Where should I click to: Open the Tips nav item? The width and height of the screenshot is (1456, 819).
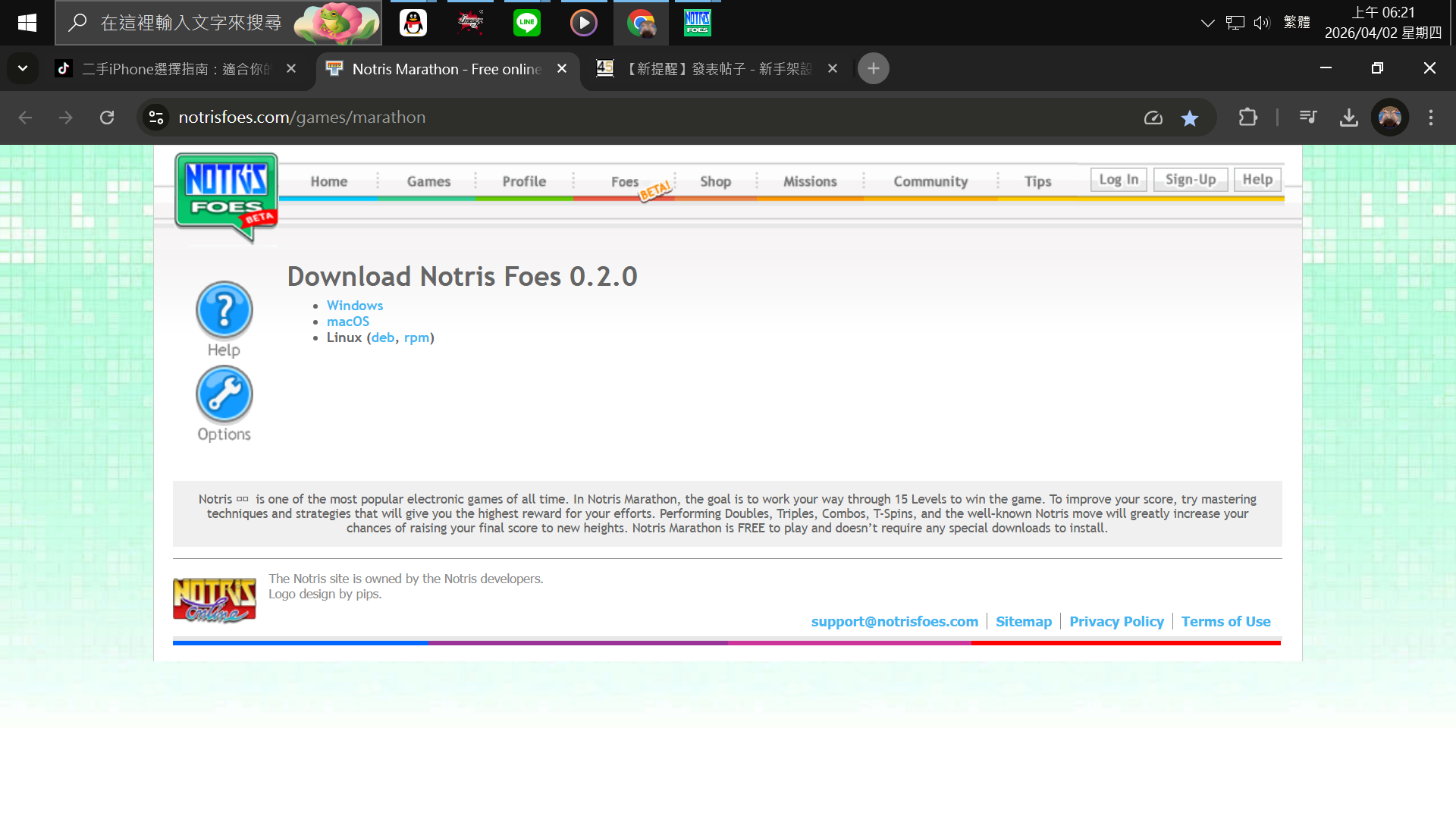[1037, 181]
